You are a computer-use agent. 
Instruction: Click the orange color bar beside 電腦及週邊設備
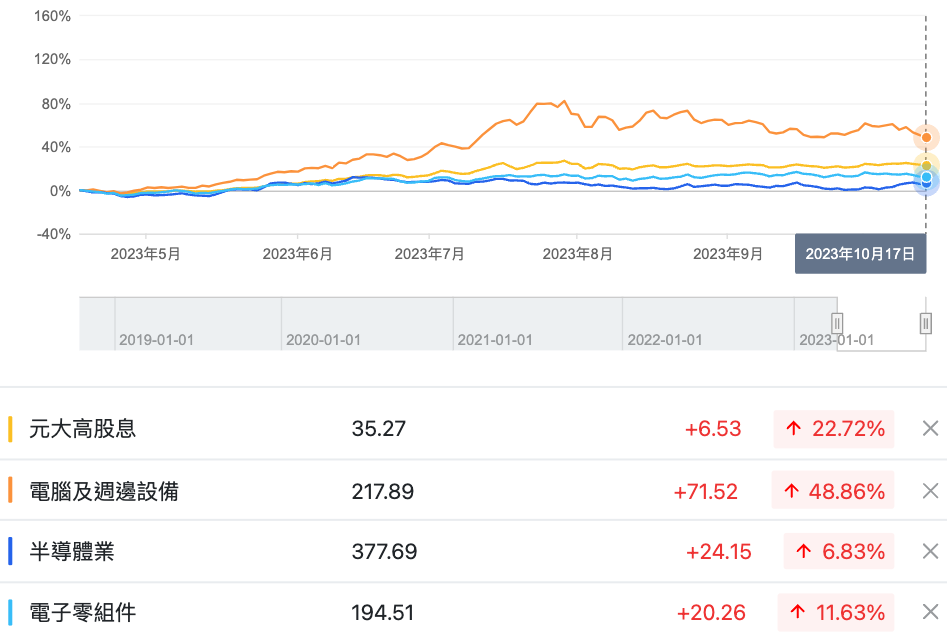[x=10, y=491]
